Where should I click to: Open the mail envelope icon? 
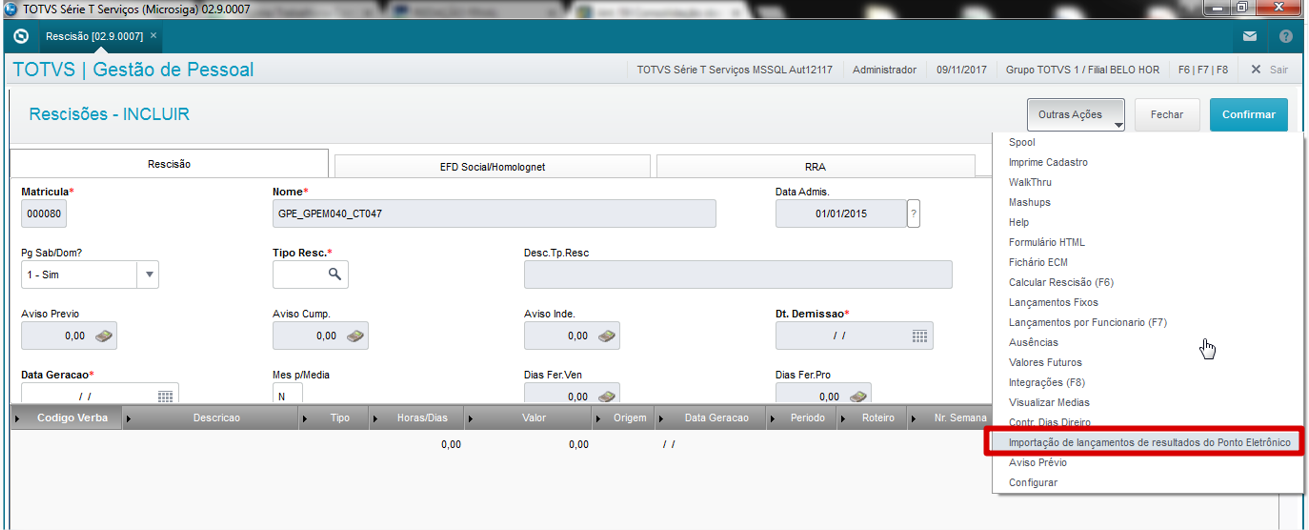(x=1250, y=37)
